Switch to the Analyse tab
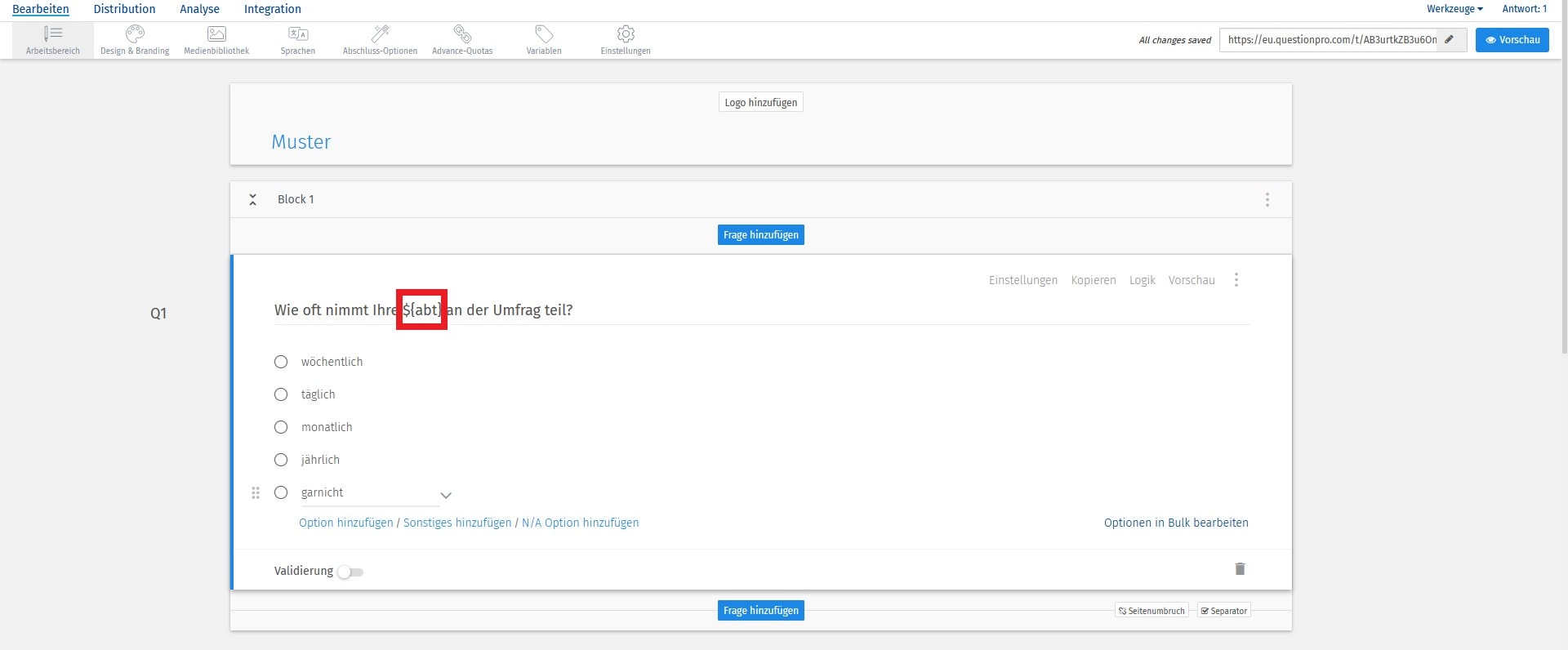The image size is (1568, 650). [199, 9]
